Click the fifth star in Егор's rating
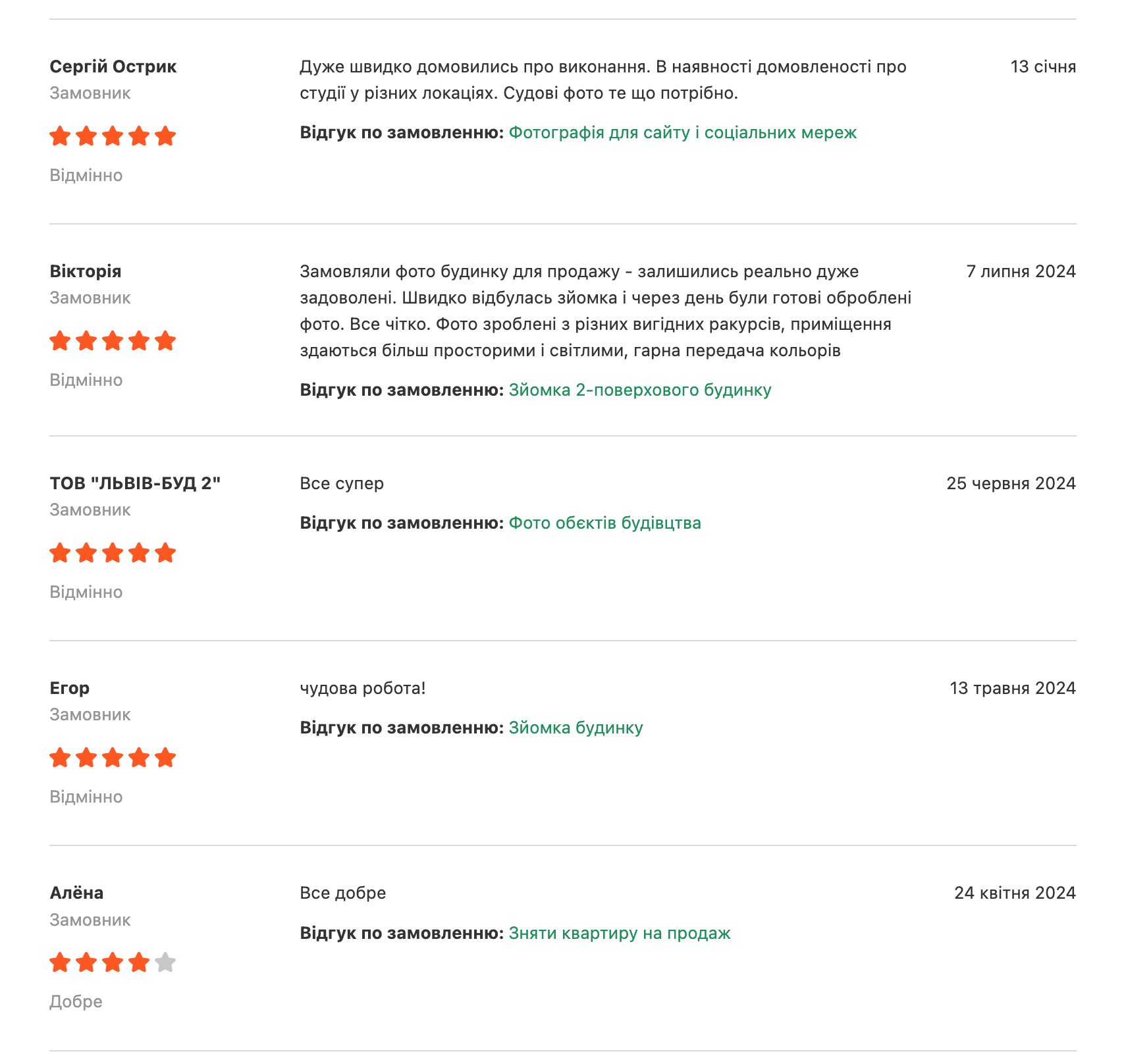Screen dimensions: 1126x1064 [x=165, y=758]
